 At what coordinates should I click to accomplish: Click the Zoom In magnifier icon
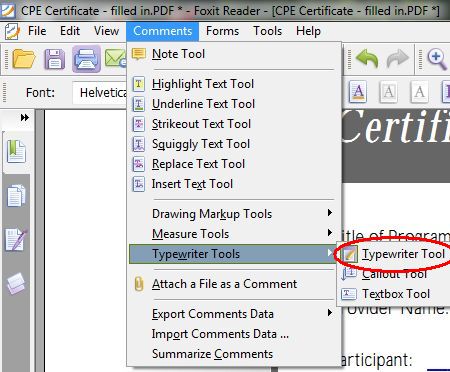(437, 59)
